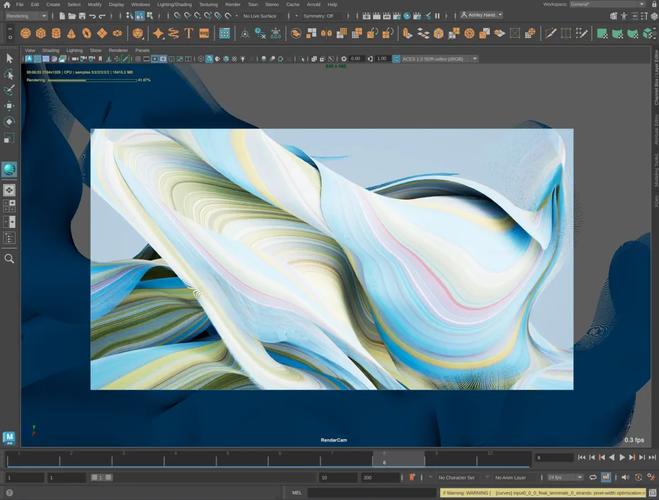Click the Maya logo icon at bottom left
This screenshot has width=659, height=500.
pos(9,436)
